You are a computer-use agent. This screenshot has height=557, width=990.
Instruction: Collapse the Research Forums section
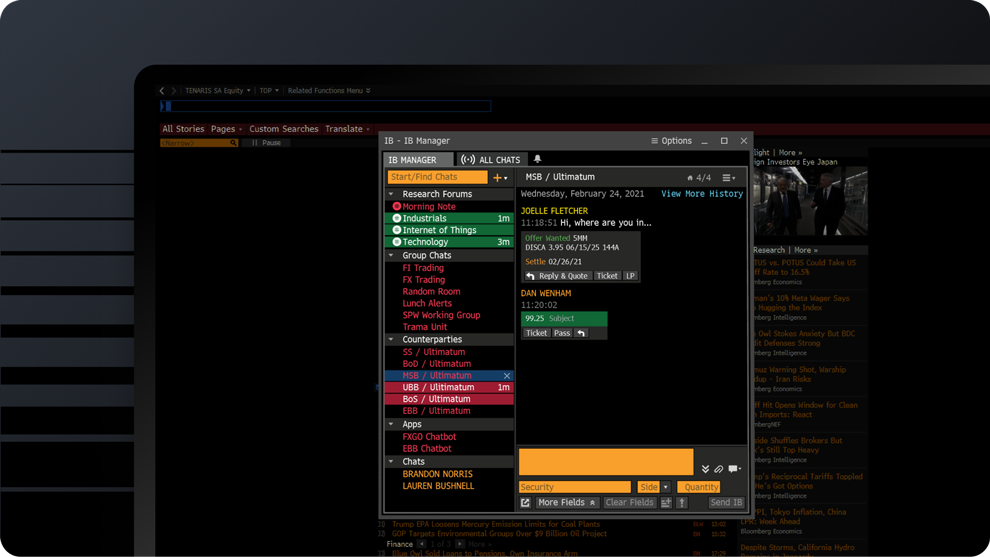click(x=391, y=194)
